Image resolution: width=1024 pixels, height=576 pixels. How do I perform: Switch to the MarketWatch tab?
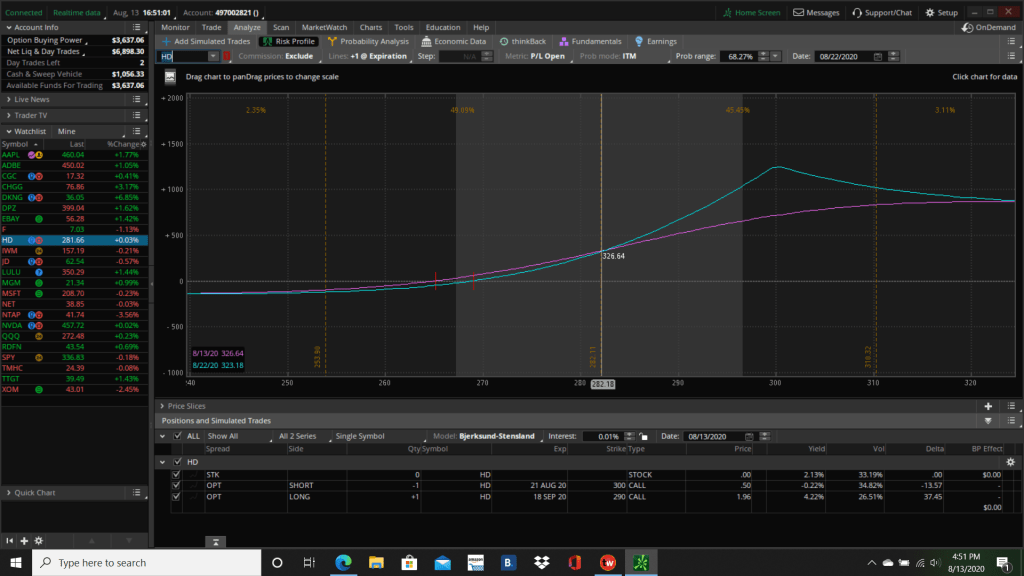325,27
